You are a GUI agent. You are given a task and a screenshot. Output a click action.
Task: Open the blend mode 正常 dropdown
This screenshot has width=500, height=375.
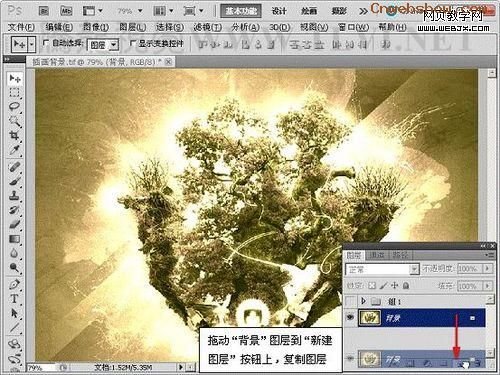click(x=382, y=269)
